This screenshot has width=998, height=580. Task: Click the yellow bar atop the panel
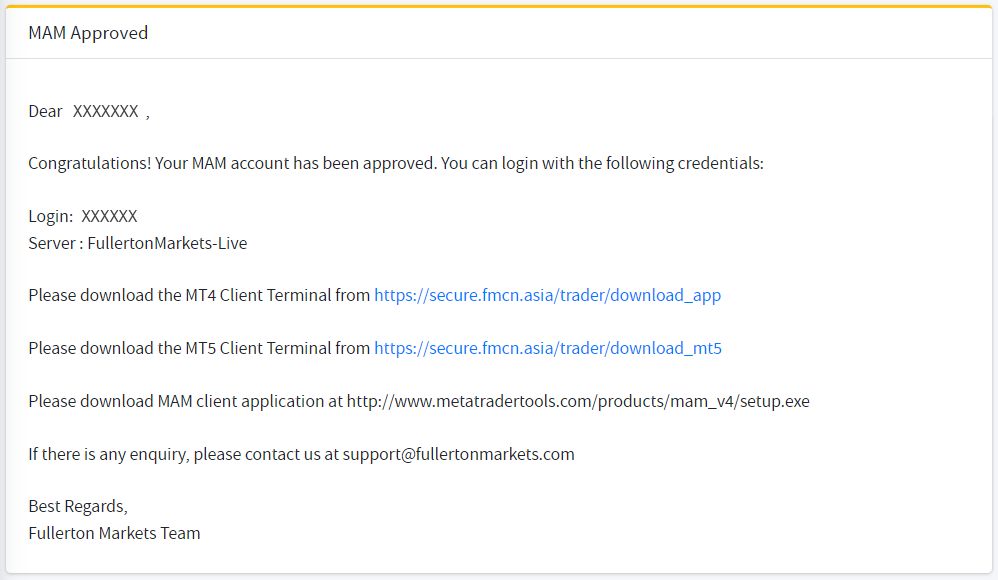tap(499, 6)
